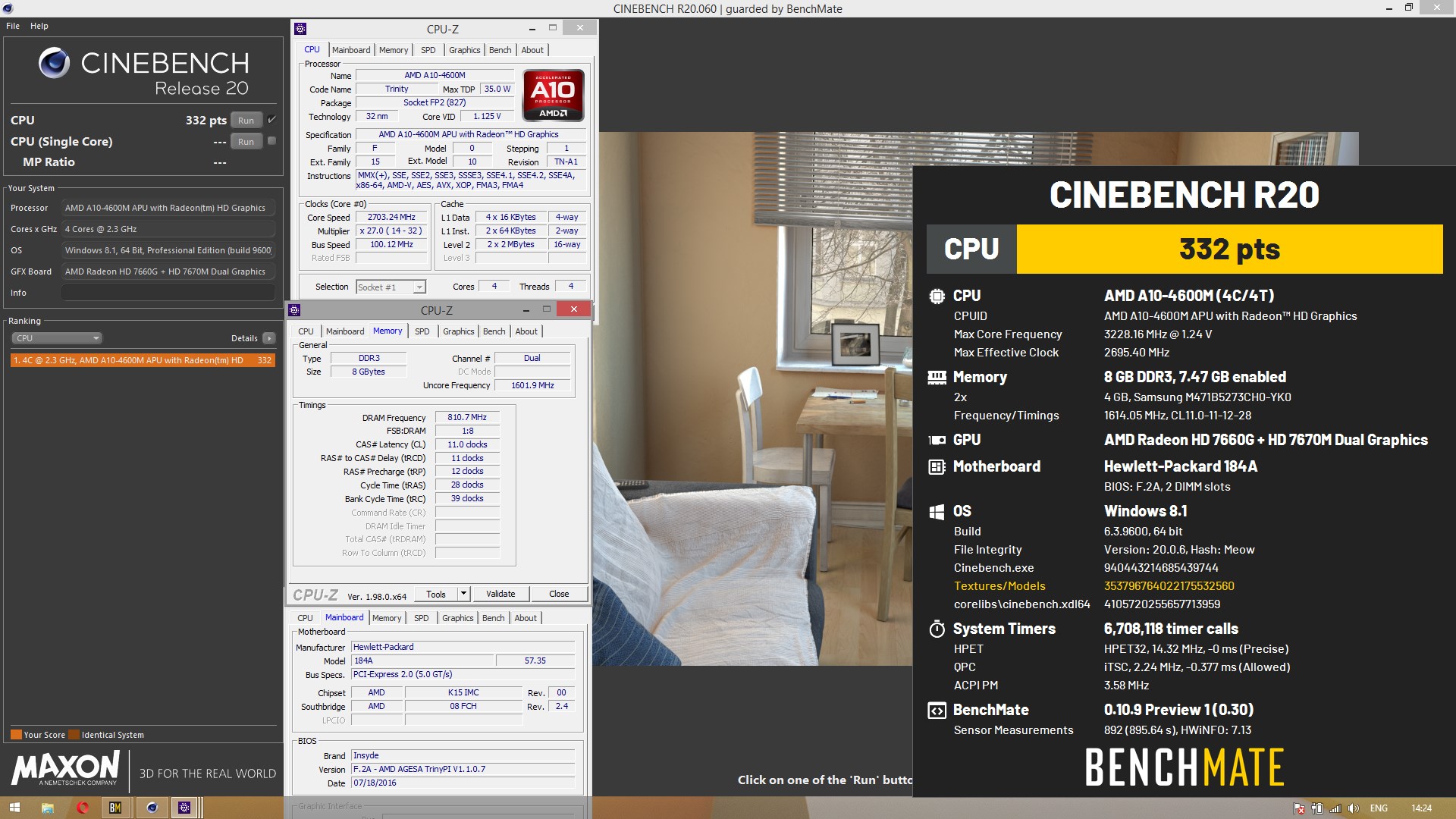Image resolution: width=1456 pixels, height=819 pixels.
Task: Click the Validate button in CPU-Z
Action: click(500, 594)
